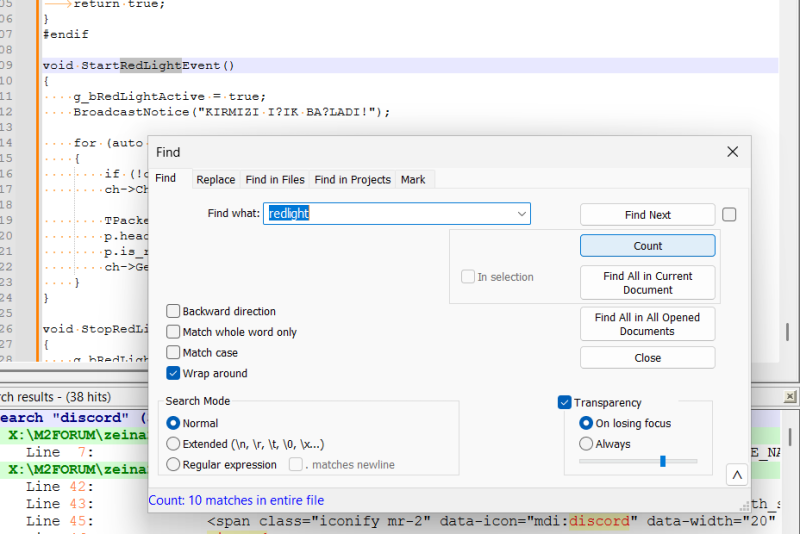Click Find All in Current Document
The image size is (800, 534).
[x=647, y=283]
